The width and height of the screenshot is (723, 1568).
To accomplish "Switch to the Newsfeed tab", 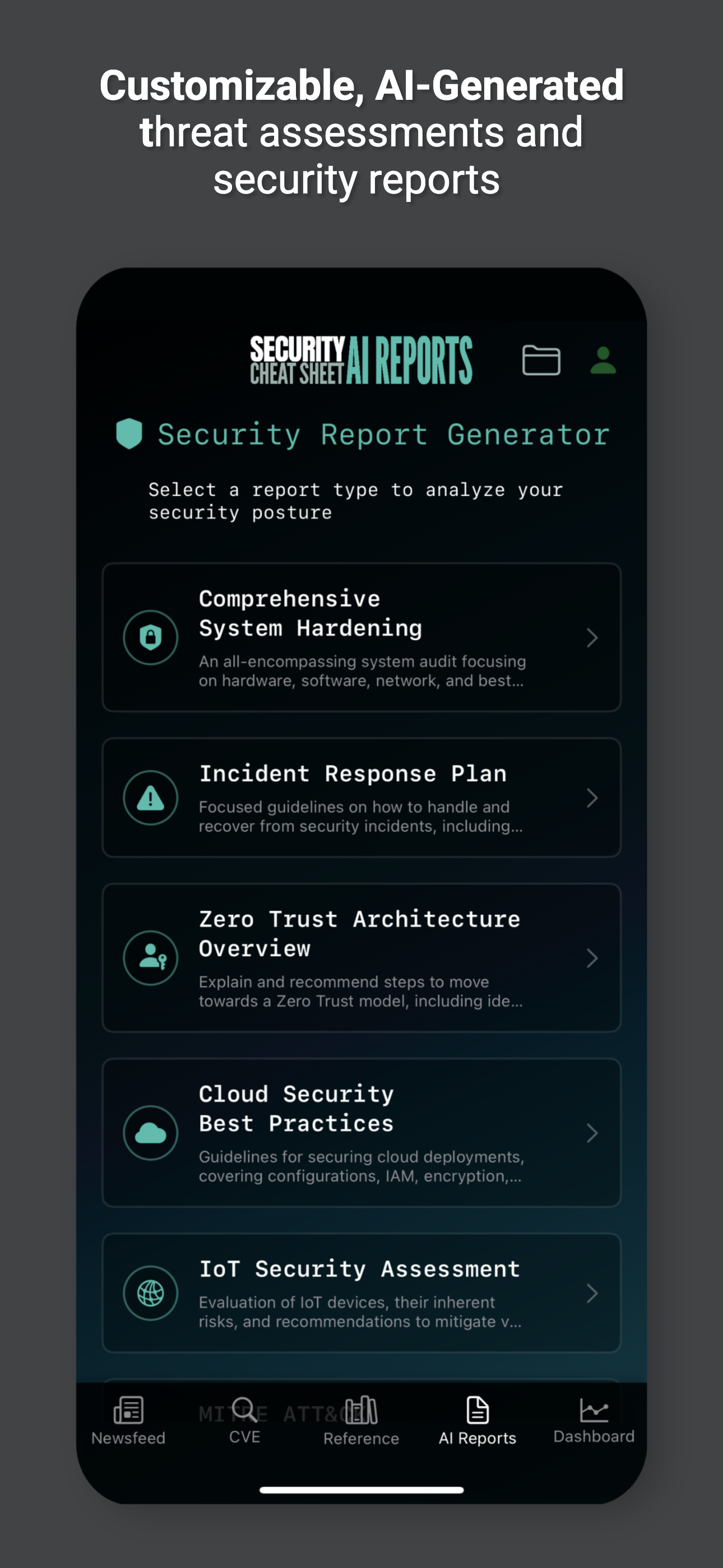I will (128, 1421).
